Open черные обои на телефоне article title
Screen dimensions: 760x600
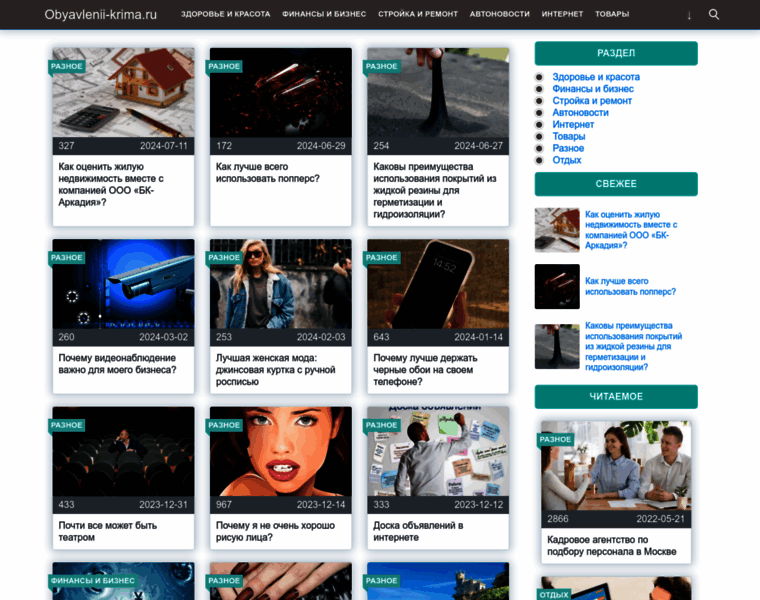425,370
